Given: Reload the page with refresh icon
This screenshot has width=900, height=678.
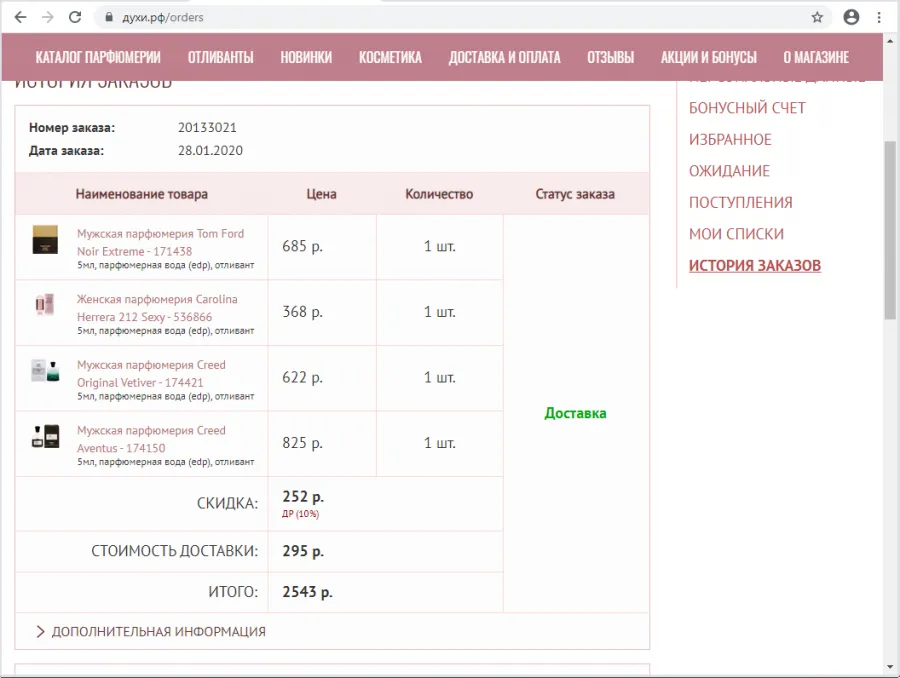Looking at the screenshot, I should [75, 17].
